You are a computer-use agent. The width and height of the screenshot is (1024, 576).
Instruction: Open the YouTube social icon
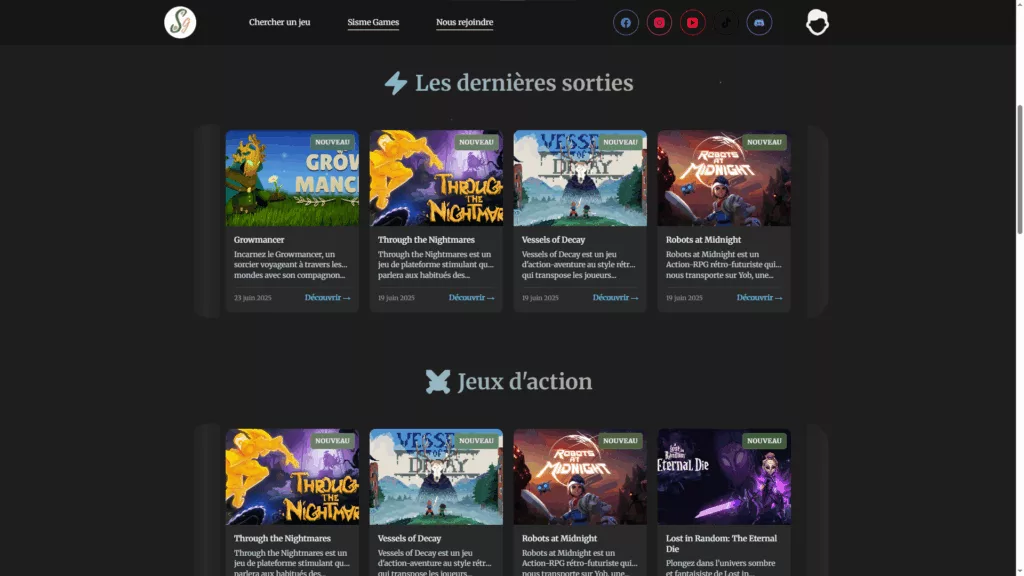(692, 23)
